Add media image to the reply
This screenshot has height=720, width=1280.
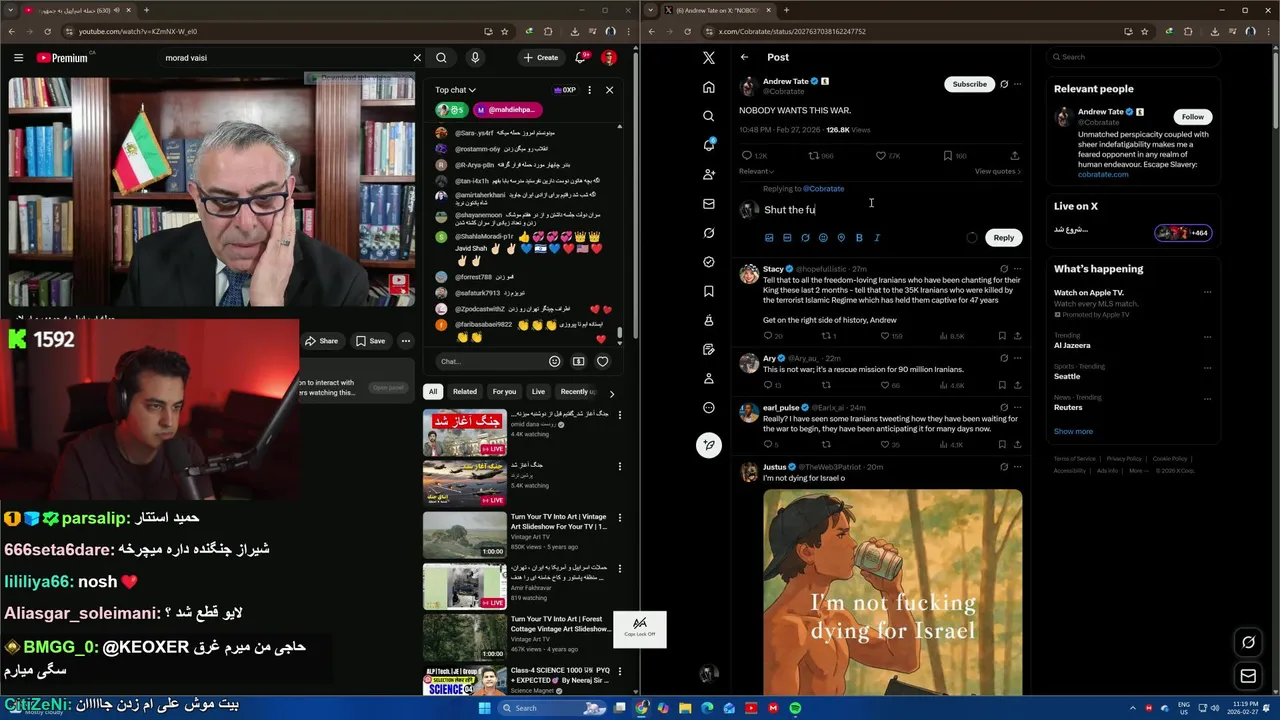tap(769, 238)
